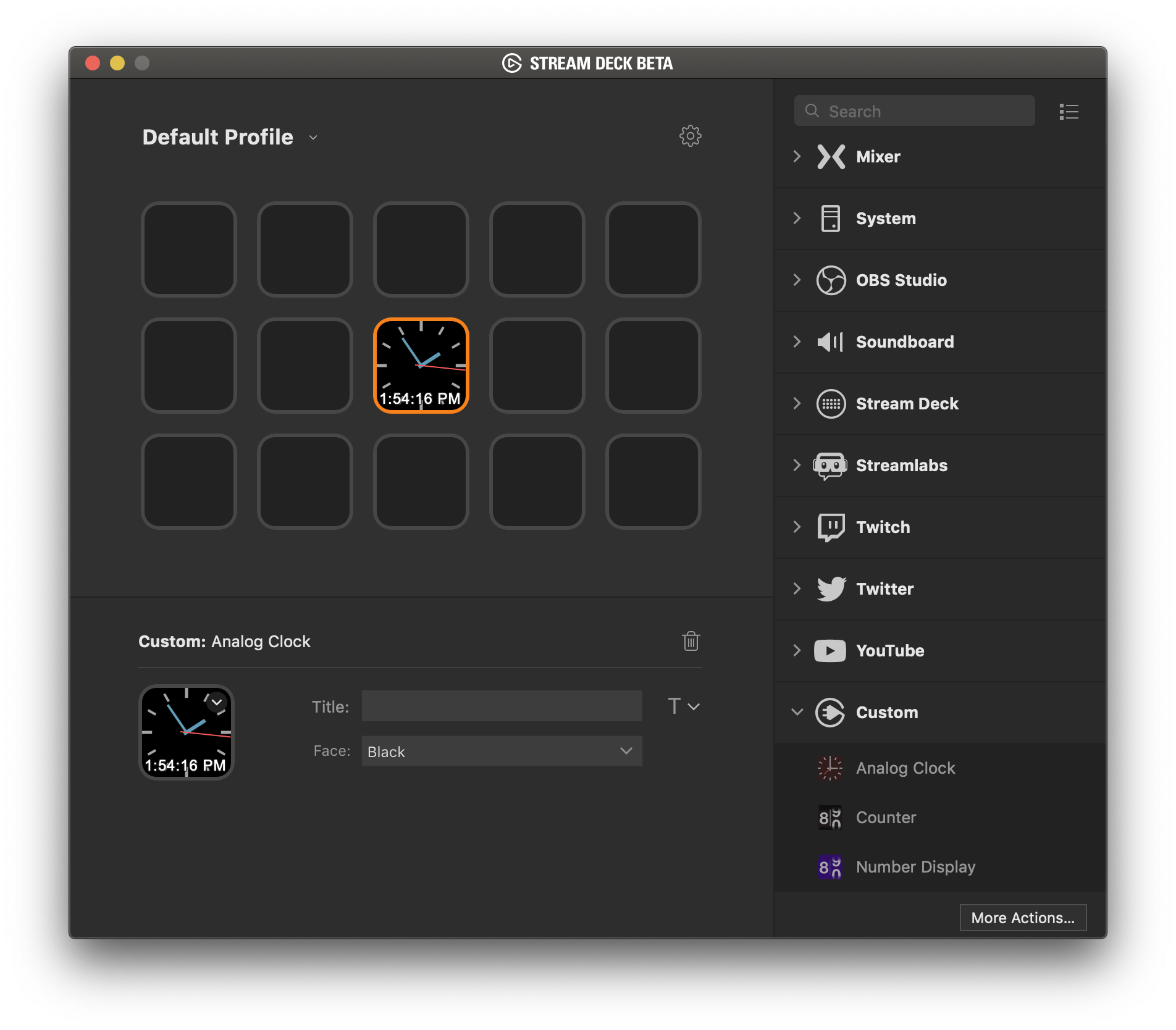Collapse the Custom category
Image resolution: width=1176 pixels, height=1030 pixels.
(797, 712)
